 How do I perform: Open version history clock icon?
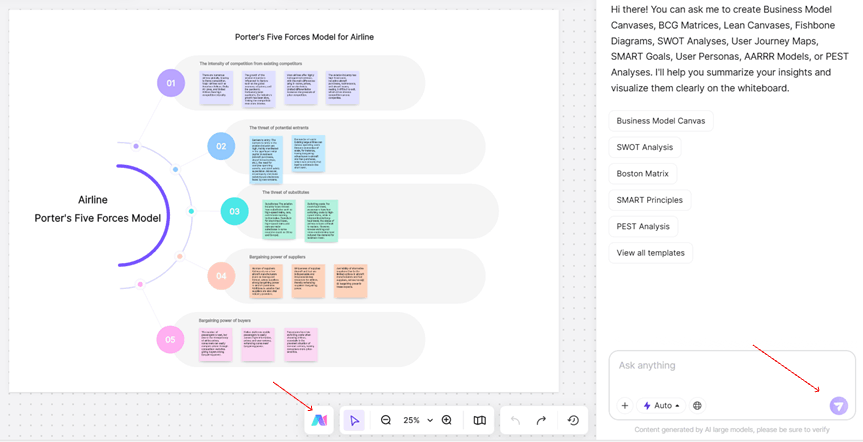[573, 421]
